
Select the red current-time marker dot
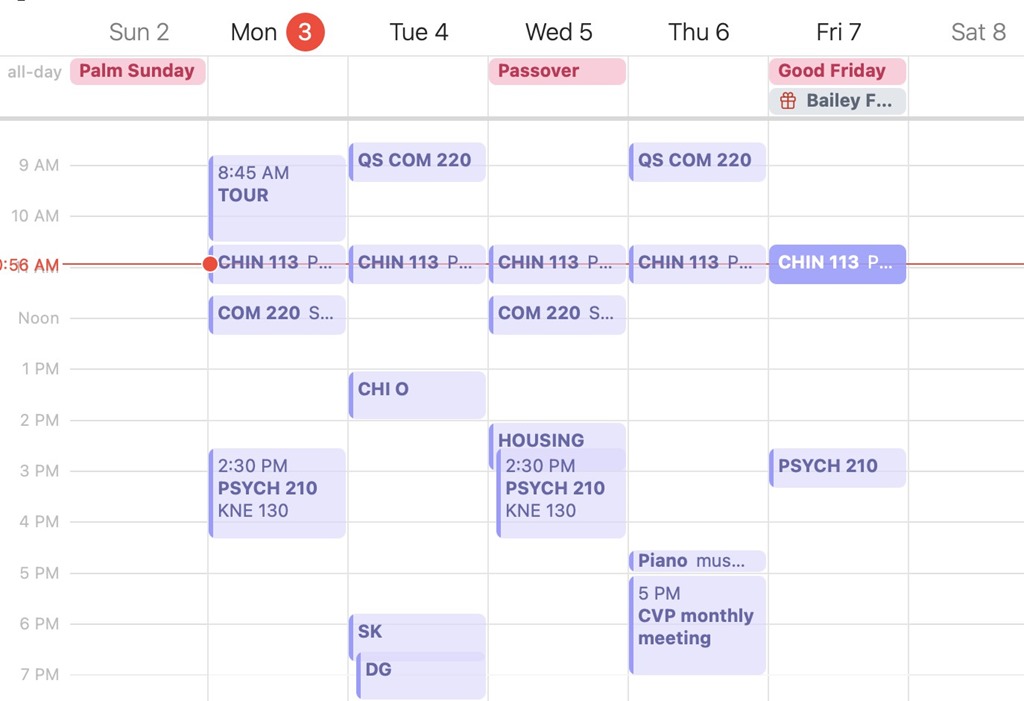[210, 264]
